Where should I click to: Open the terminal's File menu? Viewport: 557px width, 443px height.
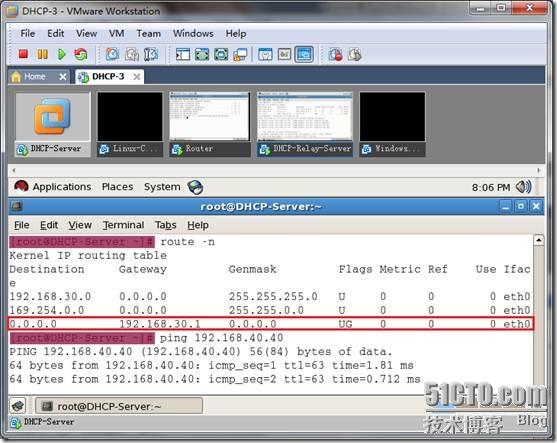coord(22,225)
